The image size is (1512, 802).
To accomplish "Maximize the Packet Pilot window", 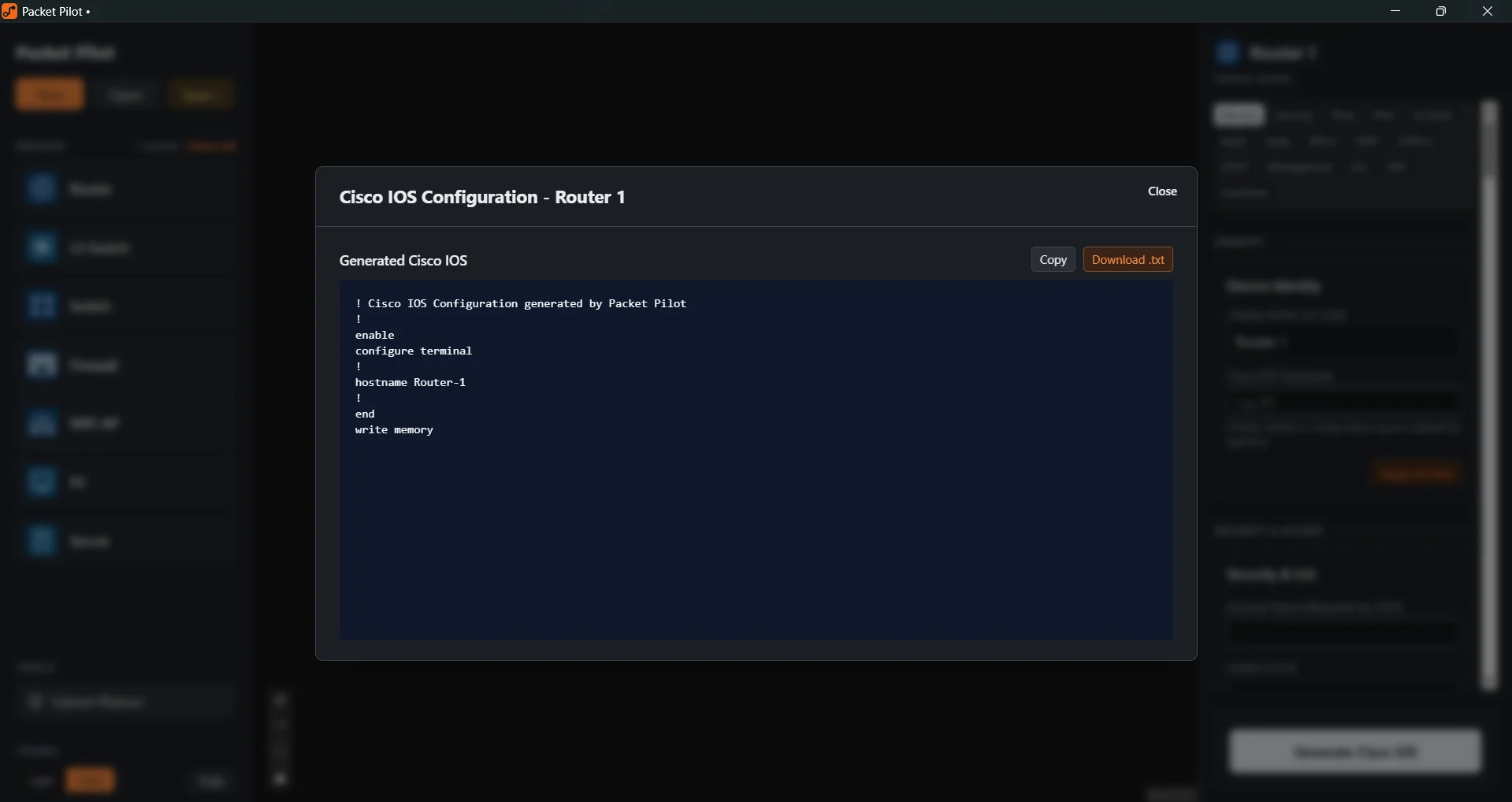I will [x=1442, y=12].
